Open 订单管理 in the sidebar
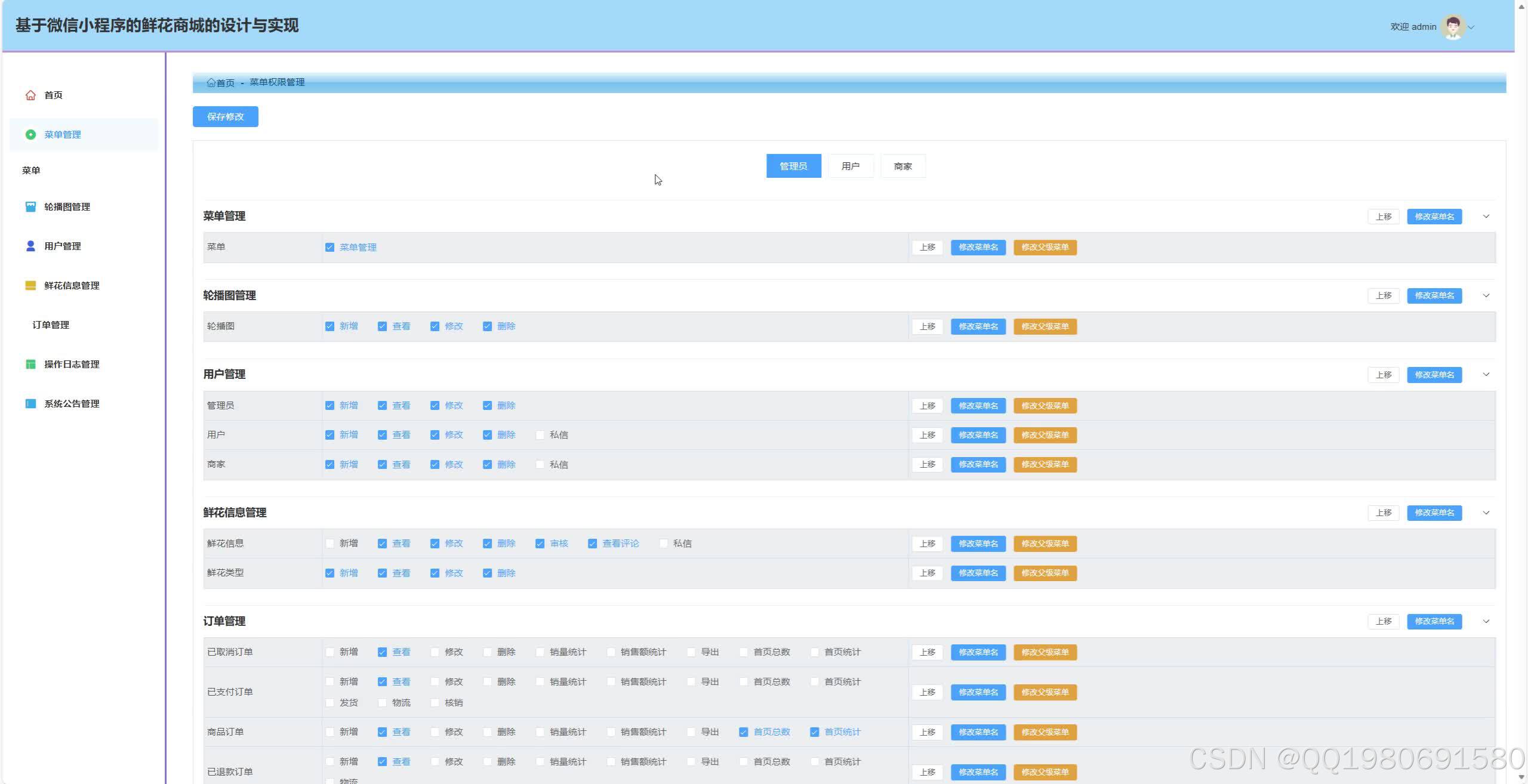Image resolution: width=1528 pixels, height=784 pixels. pyautogui.click(x=51, y=325)
